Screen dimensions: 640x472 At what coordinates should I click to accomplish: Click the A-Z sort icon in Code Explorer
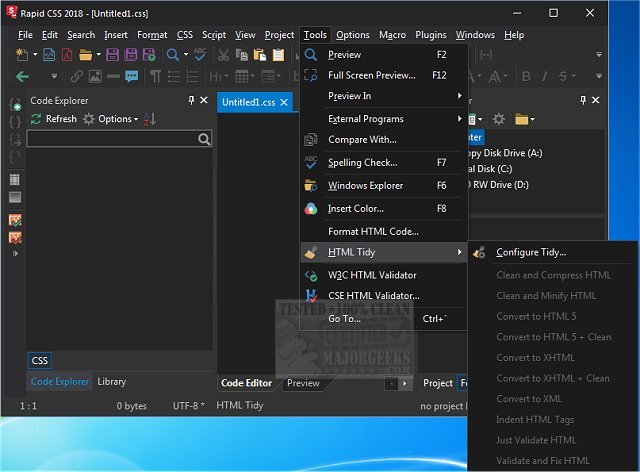click(x=150, y=119)
